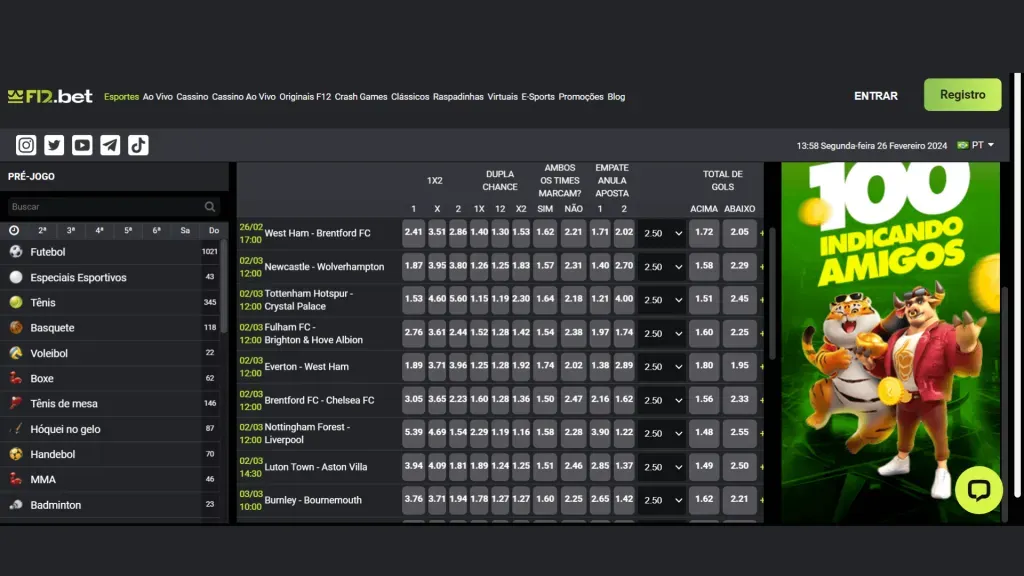
Task: Select ACIMA 1.56 for Brentford - Chelsea
Action: tap(704, 399)
